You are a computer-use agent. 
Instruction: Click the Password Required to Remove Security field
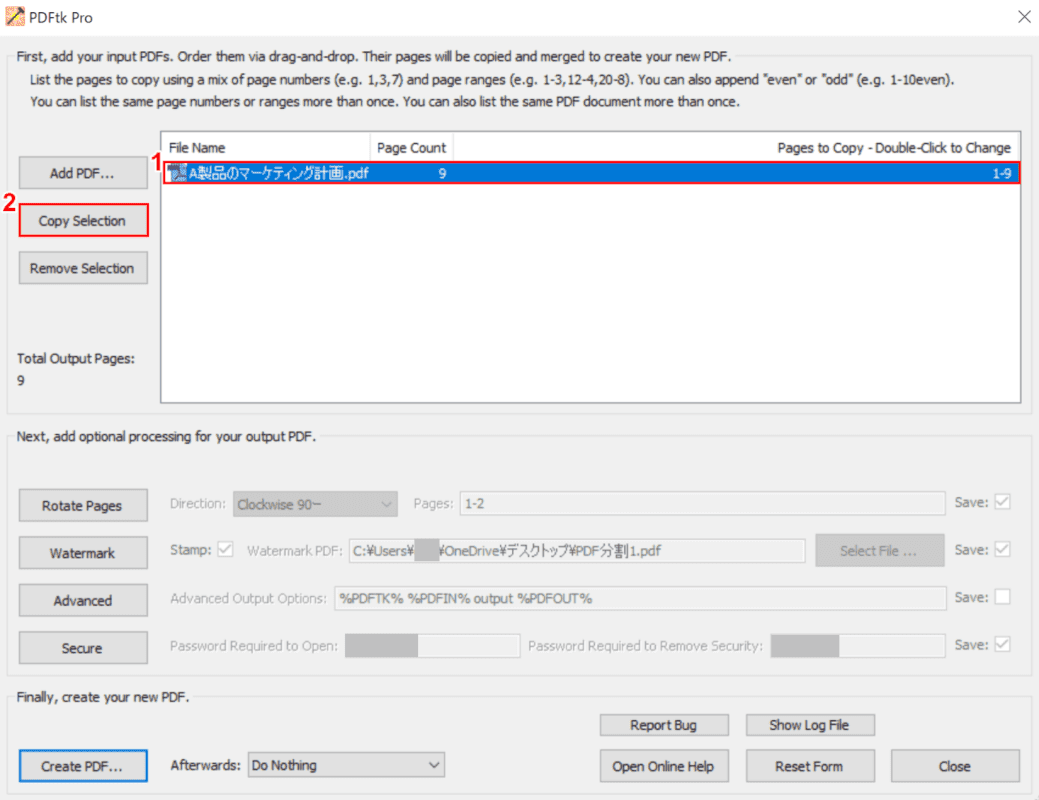[x=857, y=646]
